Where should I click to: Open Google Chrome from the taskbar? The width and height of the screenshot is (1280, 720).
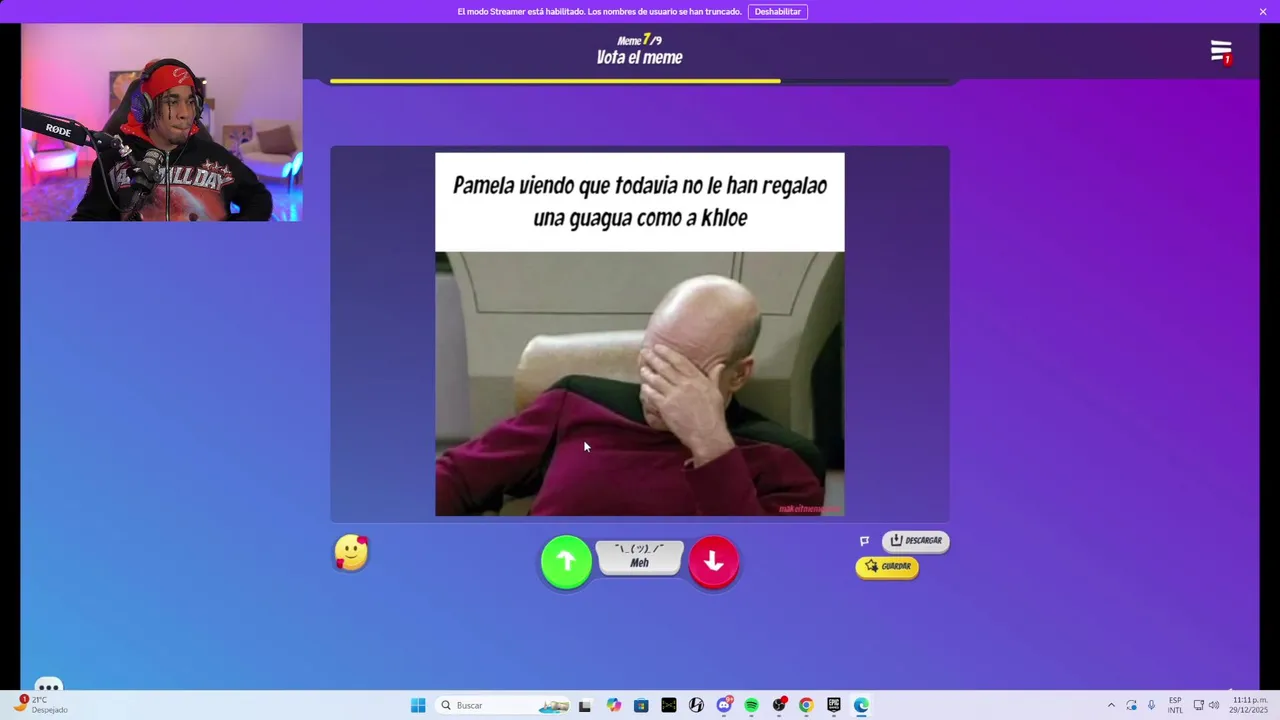tap(806, 705)
